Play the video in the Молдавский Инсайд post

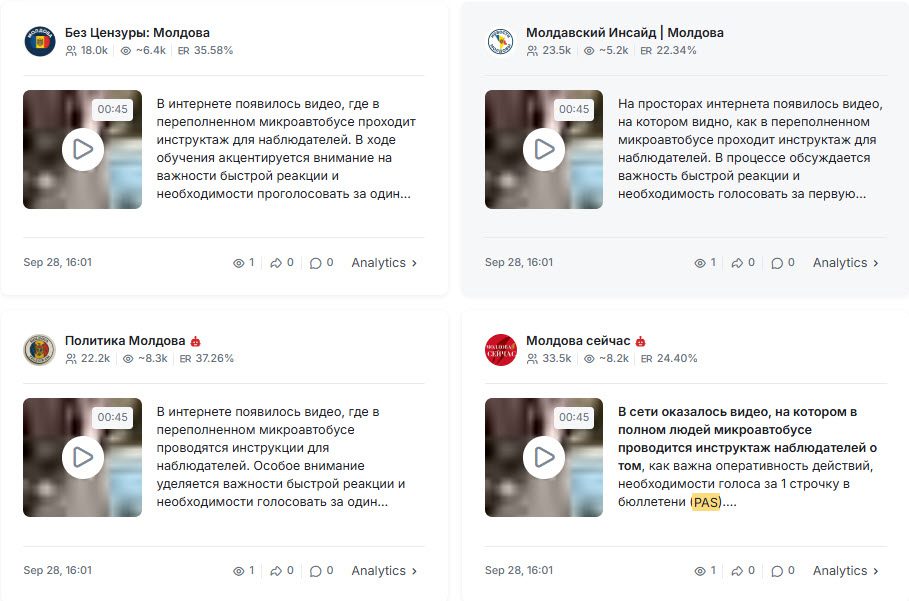point(544,150)
